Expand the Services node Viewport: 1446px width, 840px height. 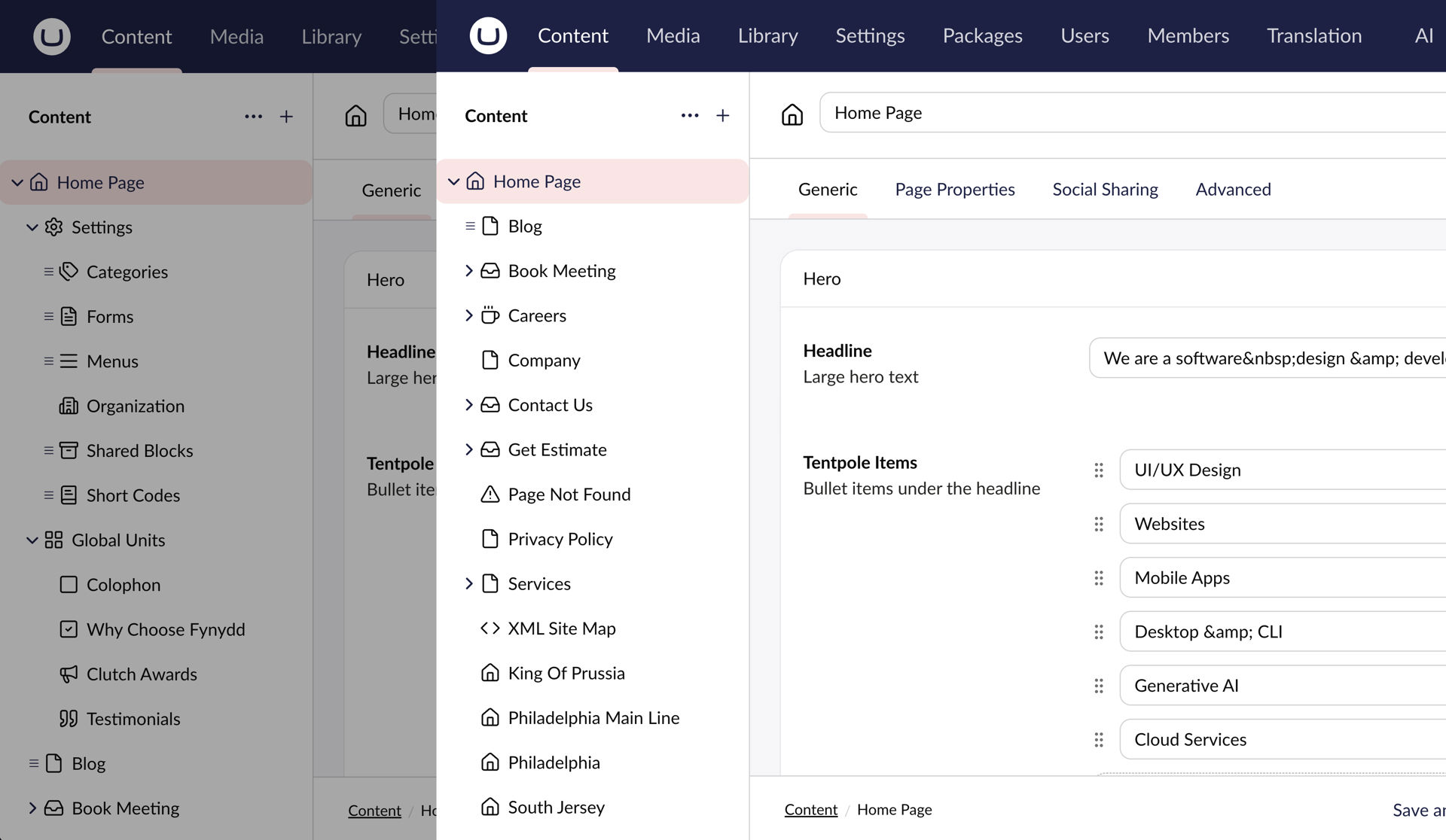coord(468,583)
